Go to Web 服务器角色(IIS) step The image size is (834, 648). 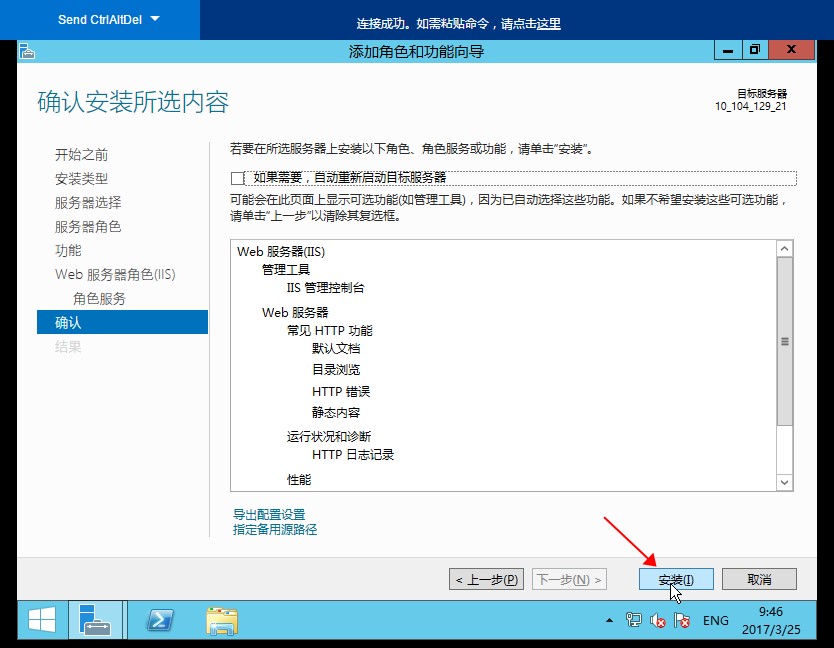(115, 275)
